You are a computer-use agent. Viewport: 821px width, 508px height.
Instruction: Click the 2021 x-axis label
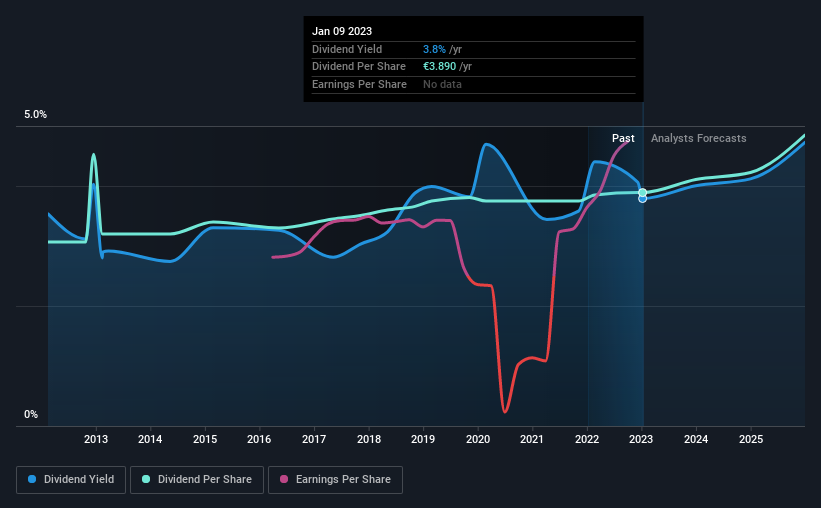[x=532, y=439]
